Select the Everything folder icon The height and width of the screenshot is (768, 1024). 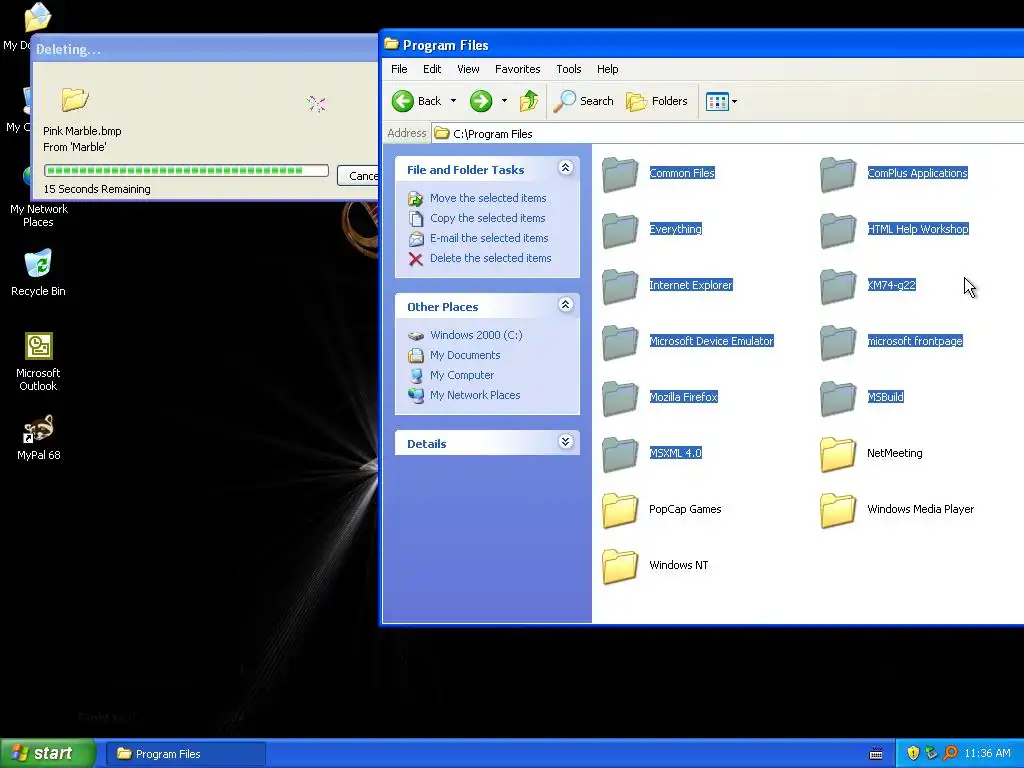pyautogui.click(x=620, y=231)
